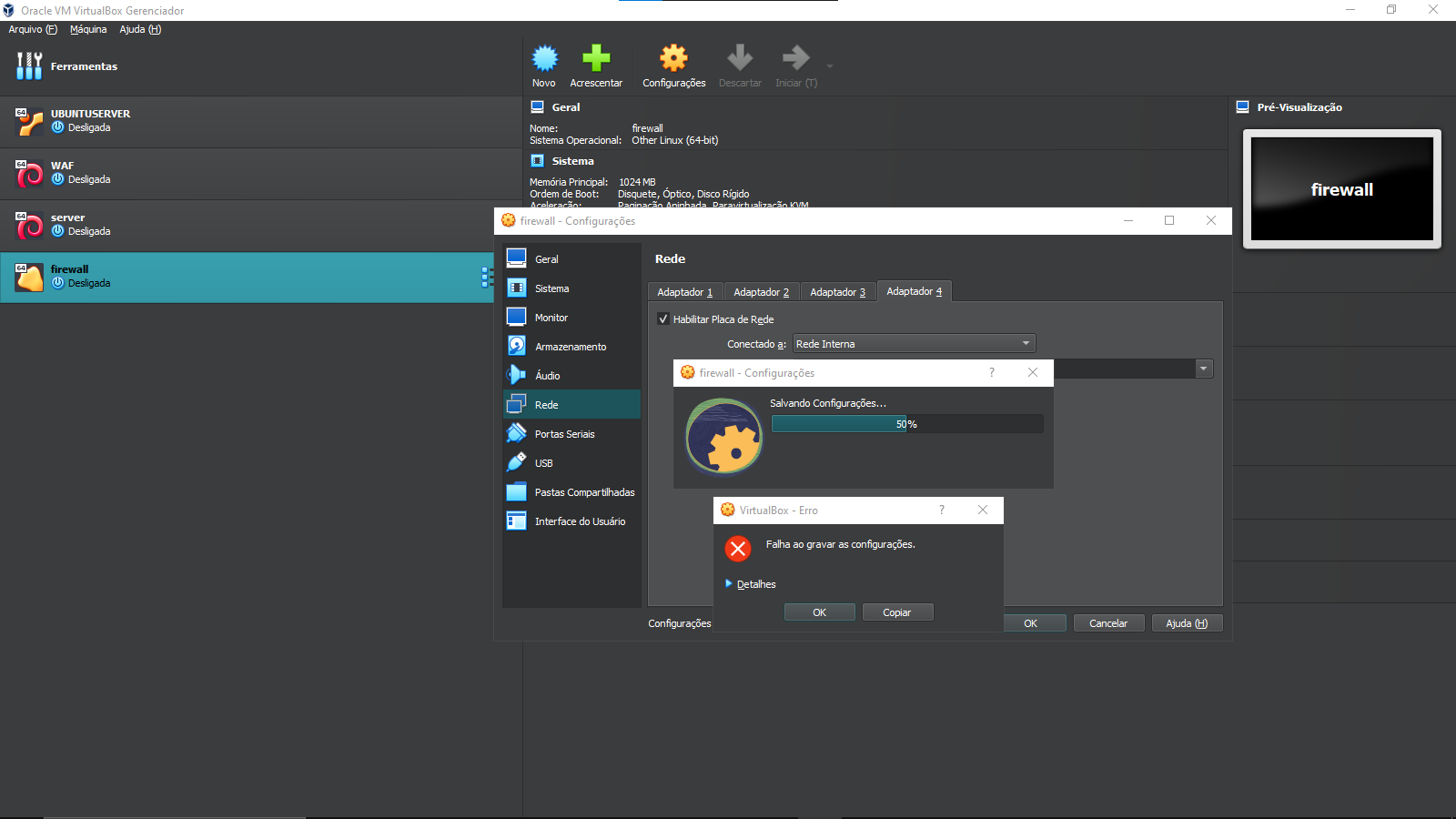The width and height of the screenshot is (1456, 819).
Task: Click the 'Salvando Configurações...' label
Action: 828,403
